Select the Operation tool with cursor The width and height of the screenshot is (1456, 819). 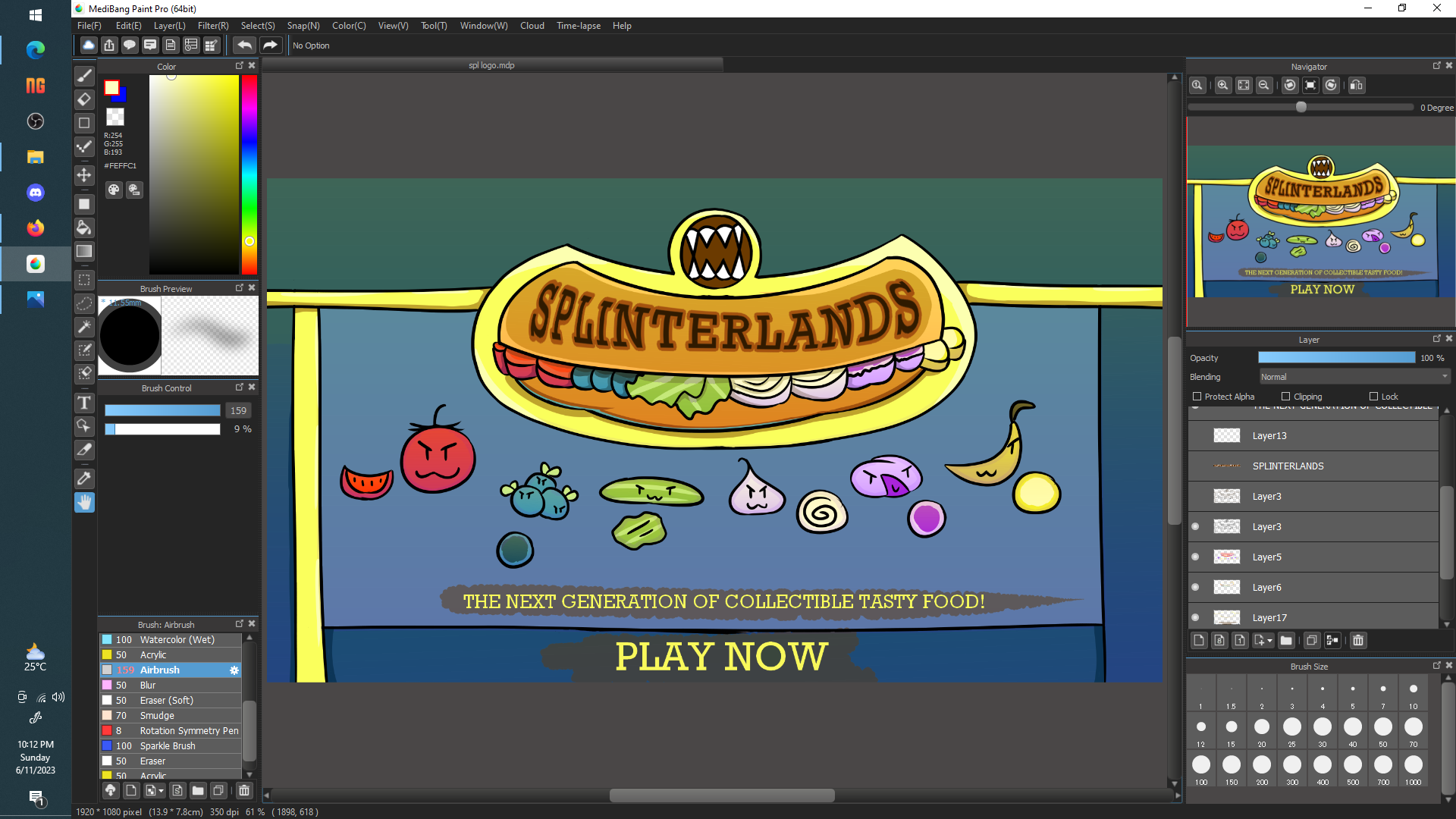[x=84, y=426]
